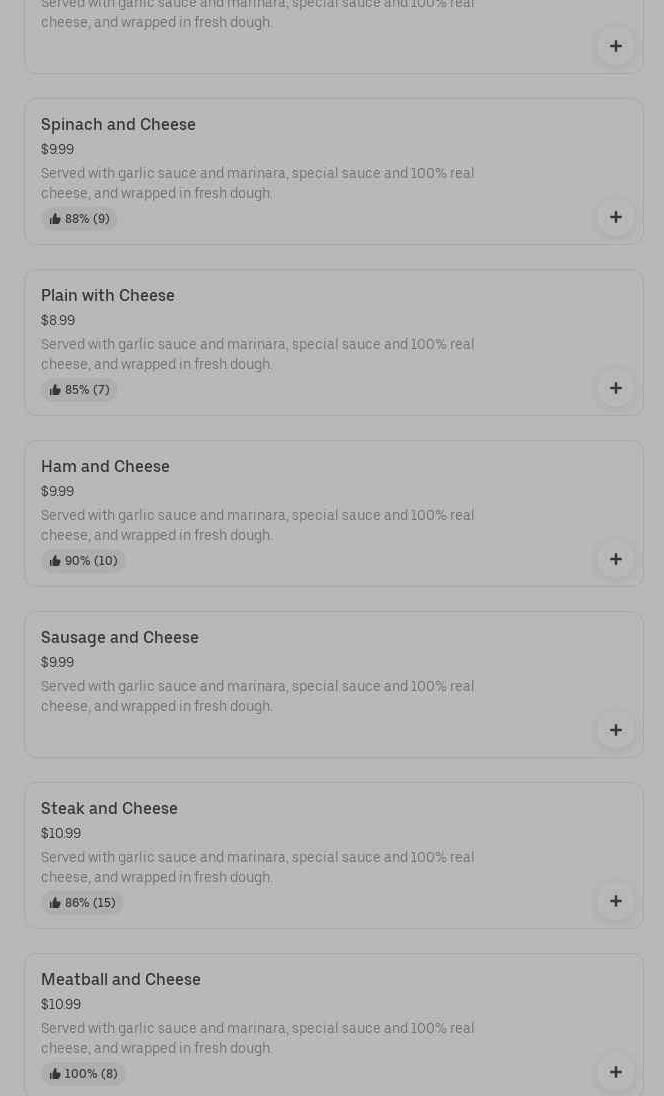Viewport: 664px width, 1096px height.
Task: Open the Steak and Cheese item title
Action: pos(109,809)
